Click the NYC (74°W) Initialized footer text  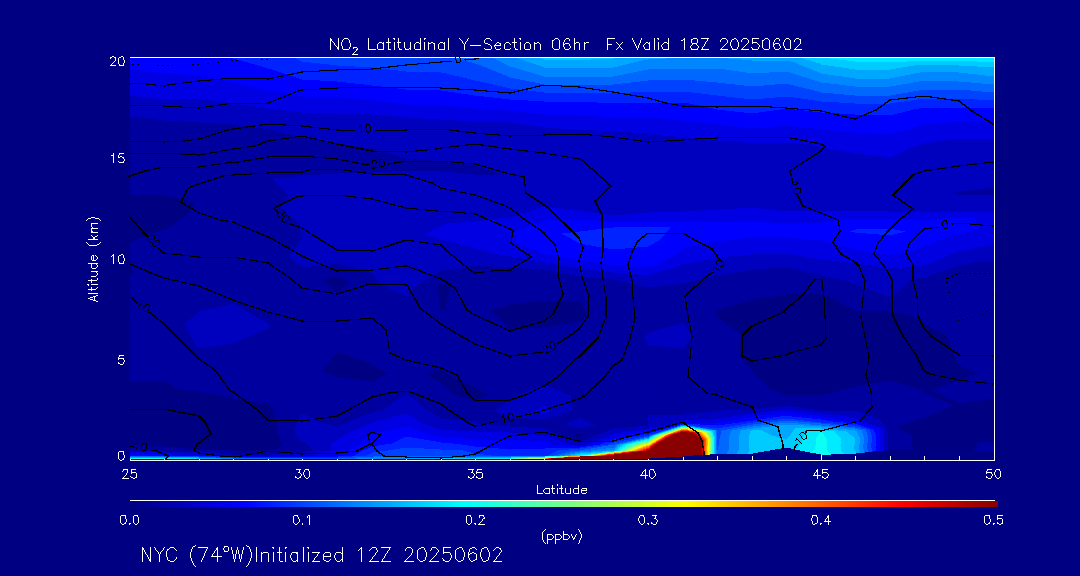321,555
